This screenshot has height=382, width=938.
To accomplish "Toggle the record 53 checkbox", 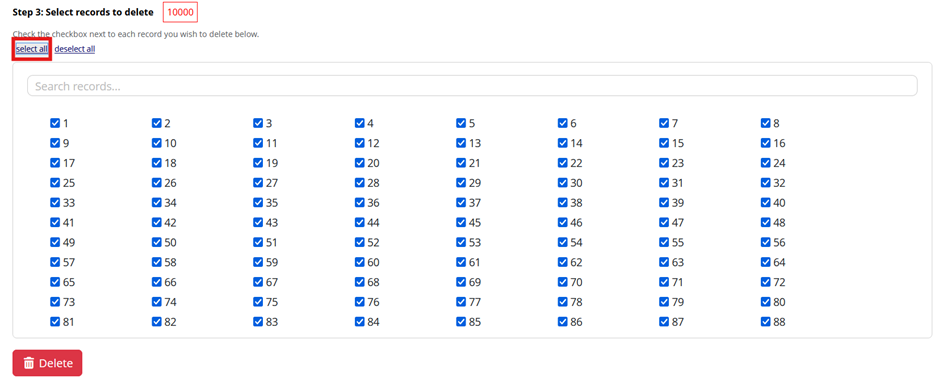I will tap(461, 242).
